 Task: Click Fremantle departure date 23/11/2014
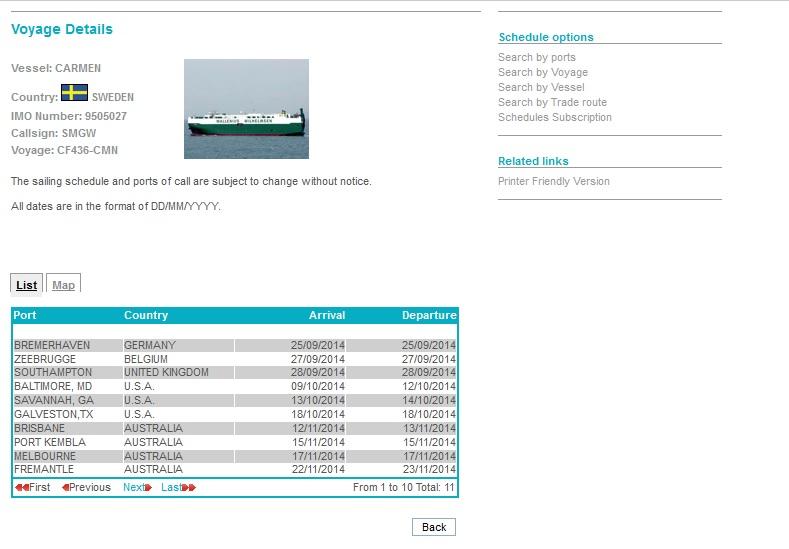click(x=429, y=469)
